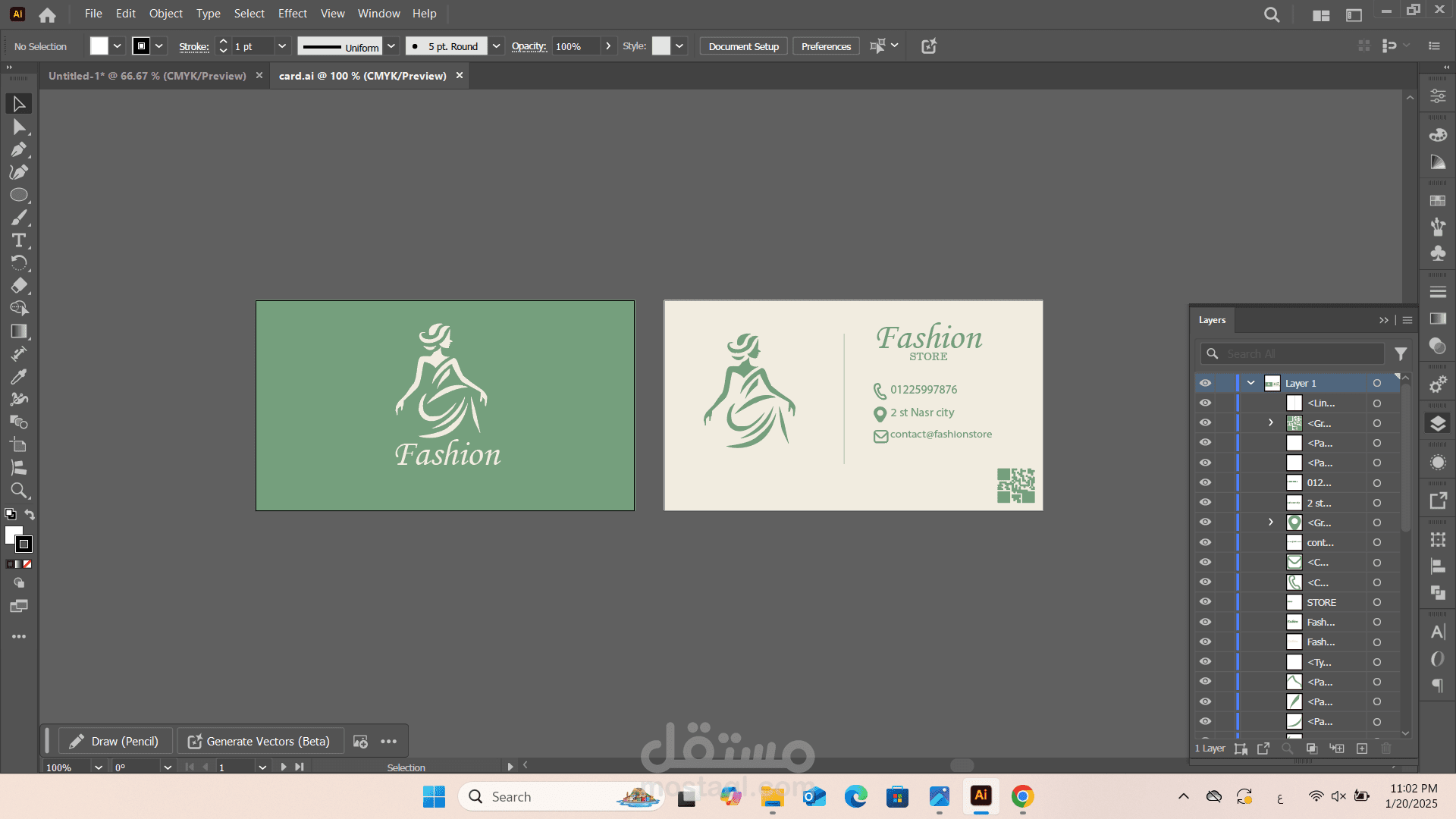Click the swap fill and stroke arrow
Image resolution: width=1456 pixels, height=819 pixels.
[x=30, y=514]
